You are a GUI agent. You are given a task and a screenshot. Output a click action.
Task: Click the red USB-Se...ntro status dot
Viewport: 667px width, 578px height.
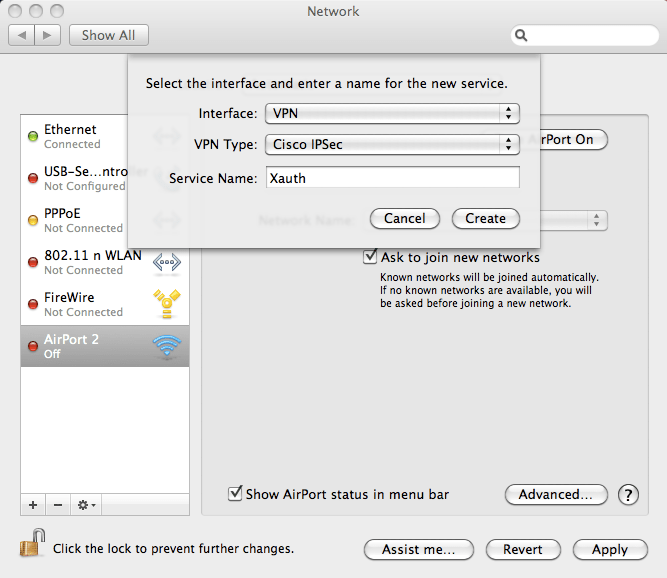(33, 178)
